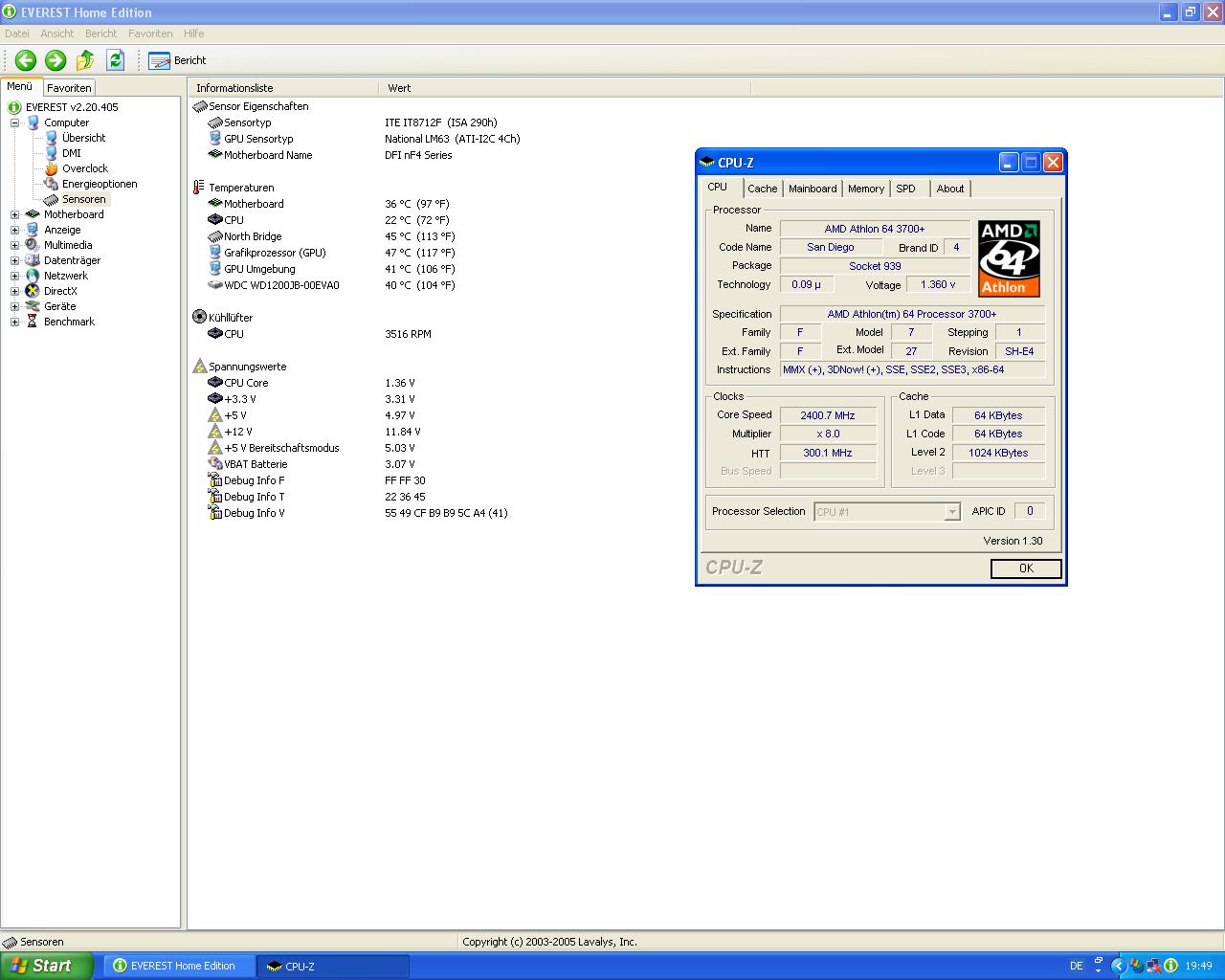Click the DirectX icon in tree
This screenshot has height=980, width=1225.
click(x=33, y=291)
